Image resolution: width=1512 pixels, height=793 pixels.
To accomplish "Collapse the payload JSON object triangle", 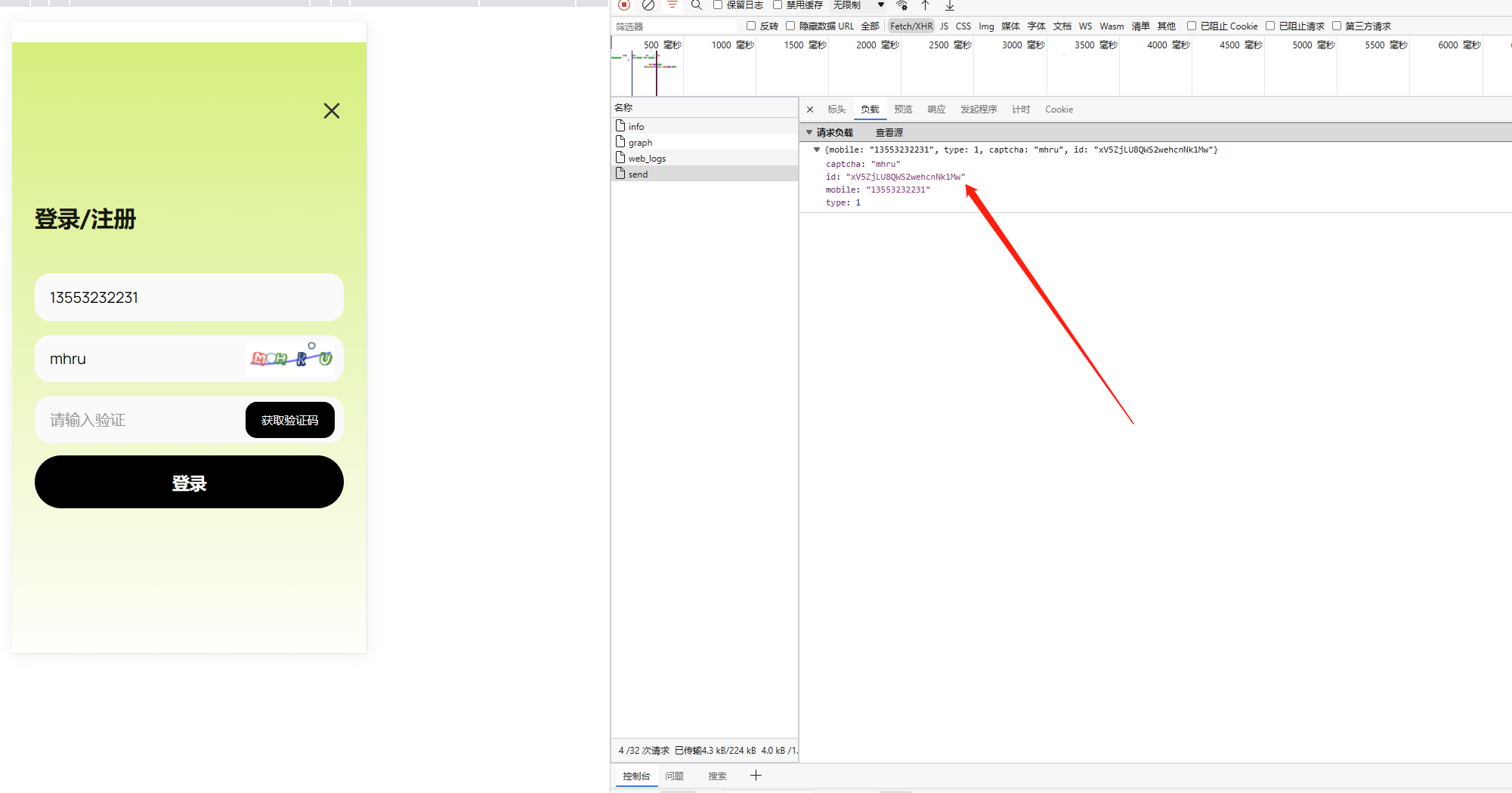I will (817, 150).
